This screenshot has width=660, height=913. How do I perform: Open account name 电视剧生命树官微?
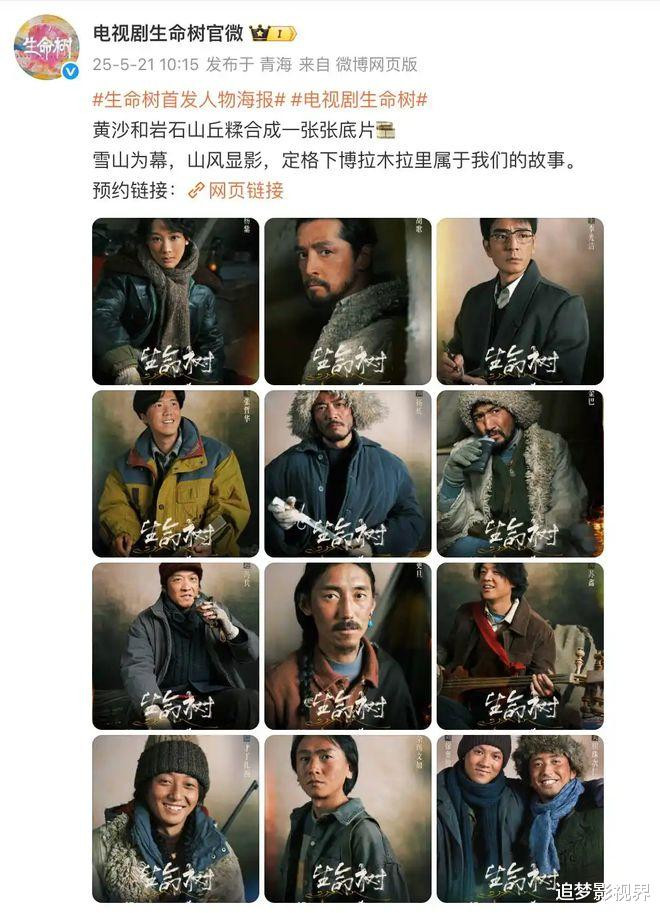coord(168,34)
